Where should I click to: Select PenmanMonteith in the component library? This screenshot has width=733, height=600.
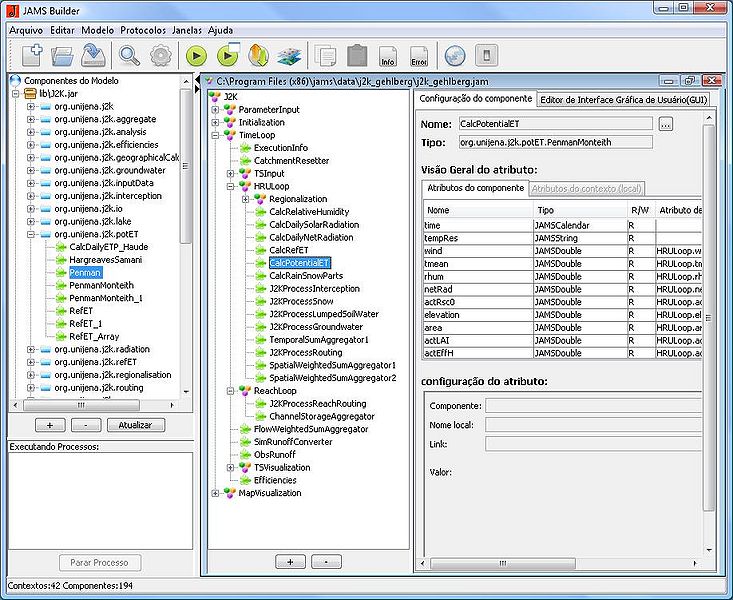(x=101, y=285)
